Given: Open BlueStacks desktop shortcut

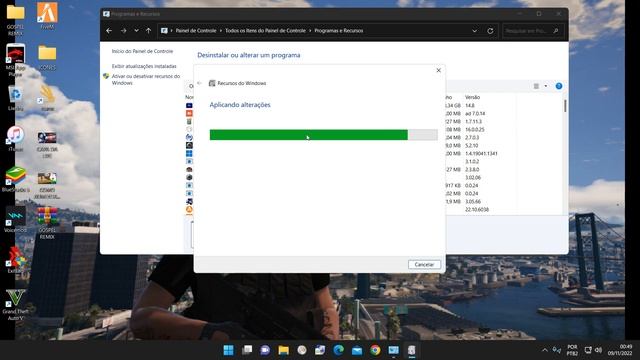Looking at the screenshot, I should coord(16,179).
